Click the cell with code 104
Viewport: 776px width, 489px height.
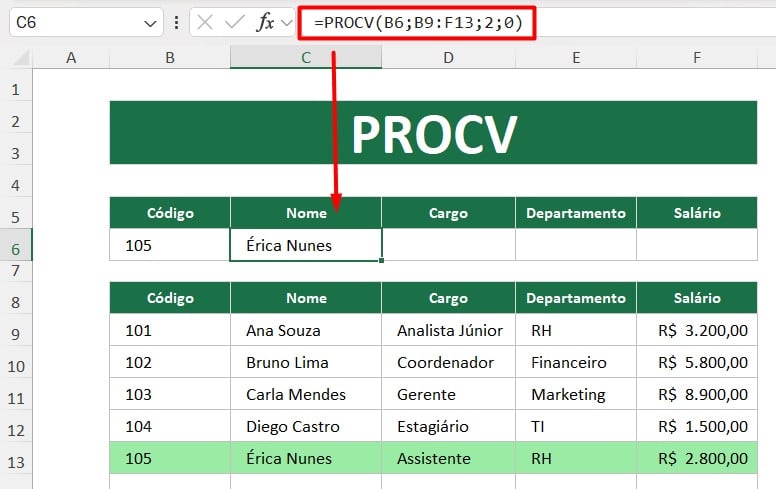coord(170,426)
